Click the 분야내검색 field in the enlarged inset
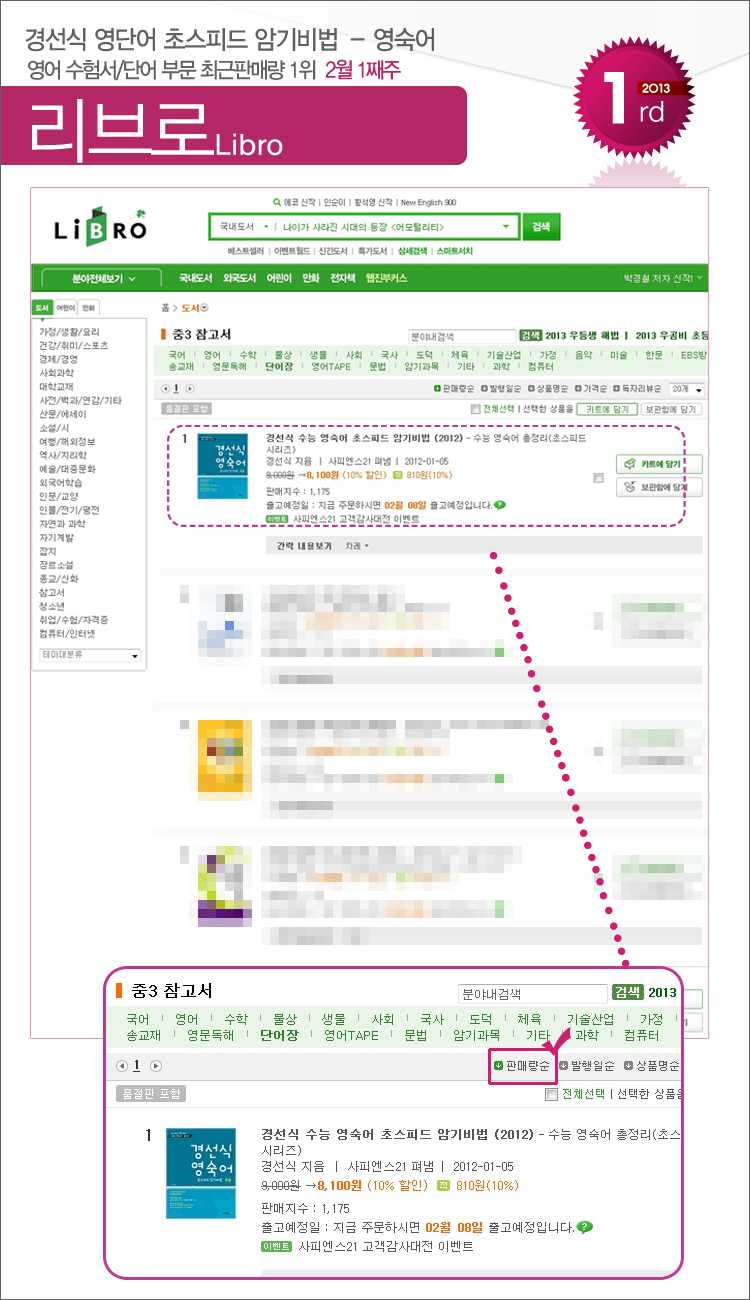 point(531,994)
